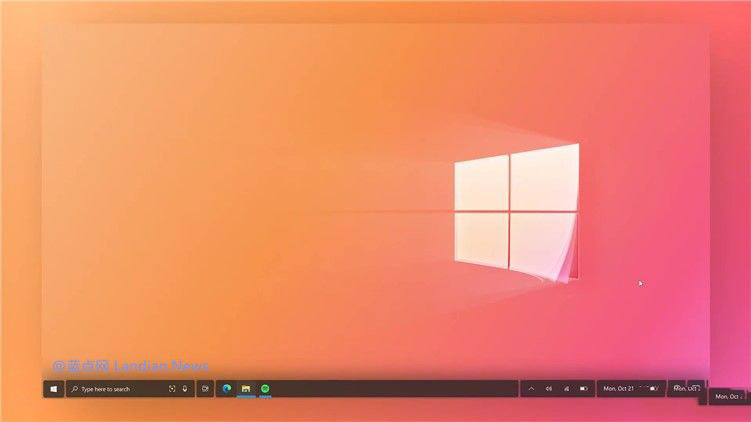The image size is (751, 422).
Task: Open the network status icon
Action: (x=566, y=389)
